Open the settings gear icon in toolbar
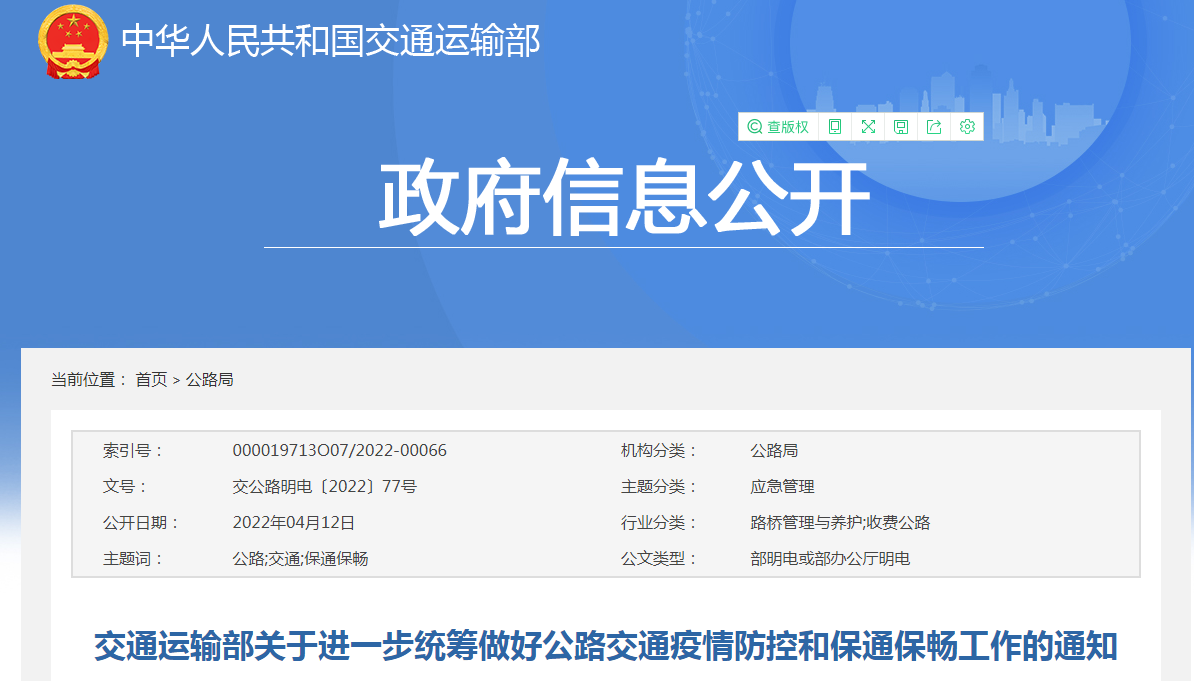The height and width of the screenshot is (681, 1194). (967, 126)
